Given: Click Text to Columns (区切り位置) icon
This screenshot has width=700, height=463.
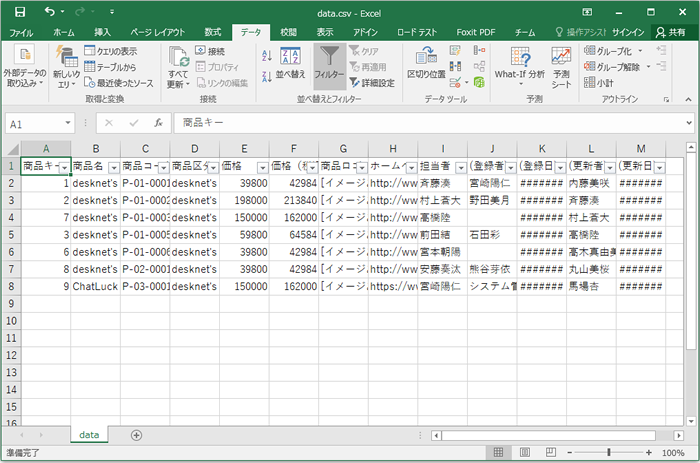Looking at the screenshot, I should point(426,62).
